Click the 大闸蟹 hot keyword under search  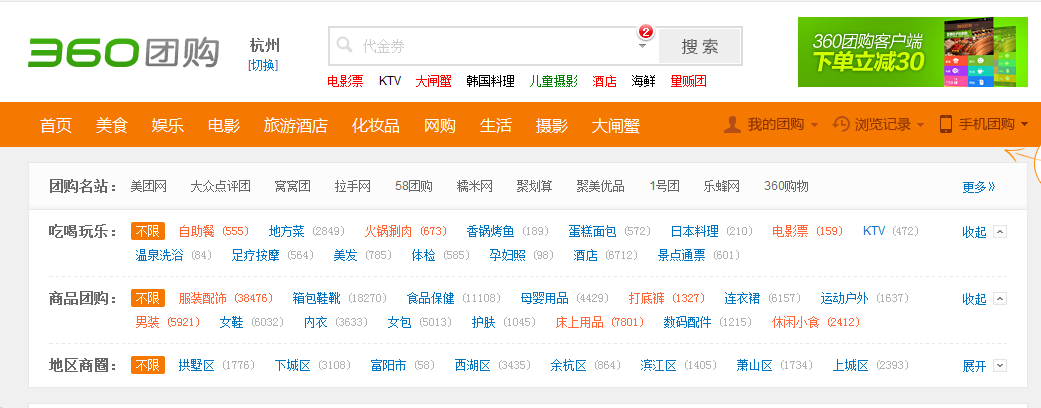(x=434, y=82)
